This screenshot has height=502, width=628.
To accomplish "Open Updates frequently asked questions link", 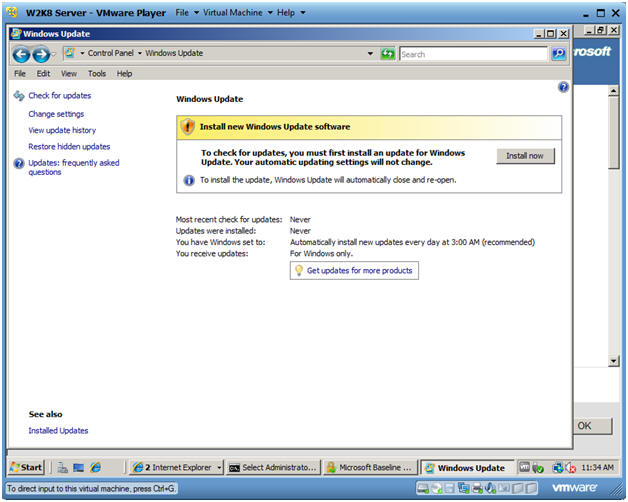I will point(74,167).
